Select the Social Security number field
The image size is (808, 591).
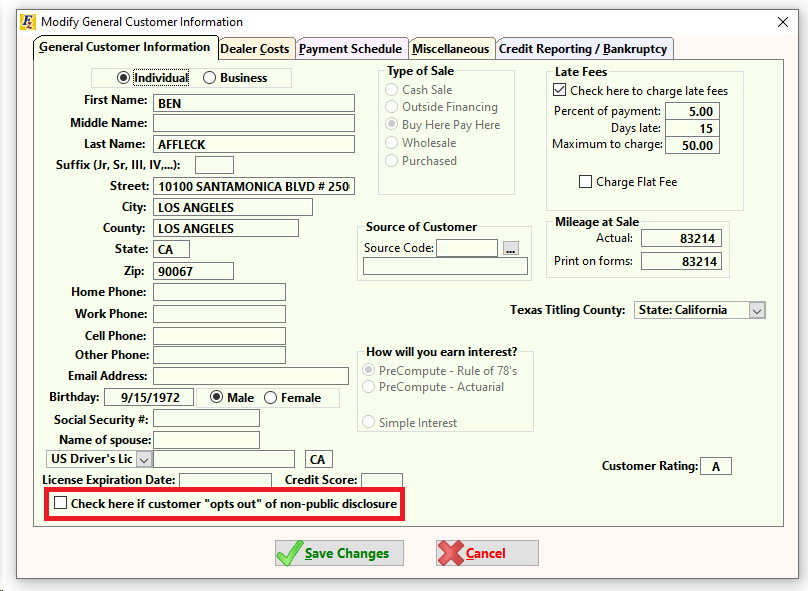pyautogui.click(x=206, y=419)
